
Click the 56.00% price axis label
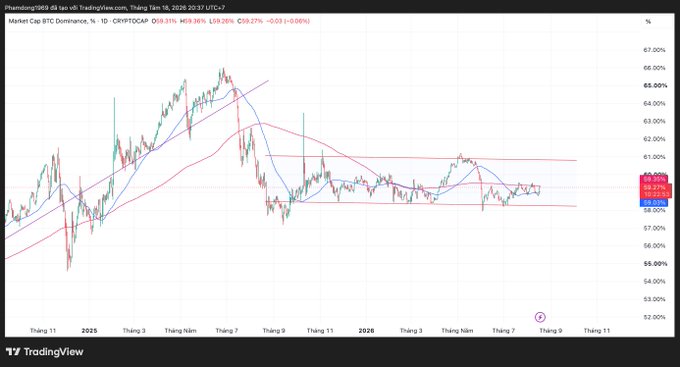pos(654,246)
